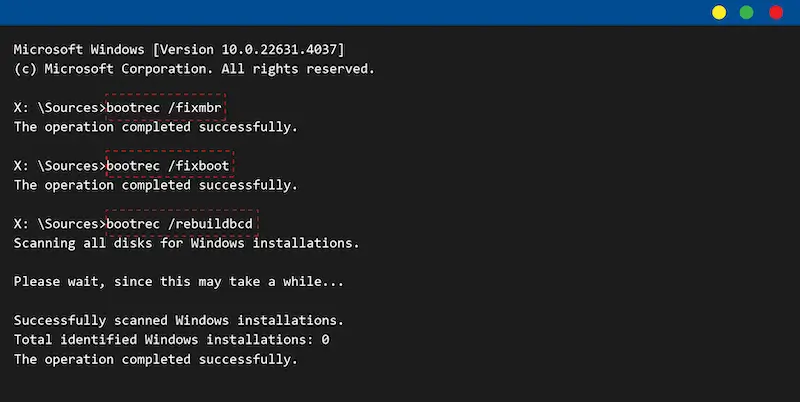Click success message below fixboot command
Screen dimensions: 800x402
point(156,185)
